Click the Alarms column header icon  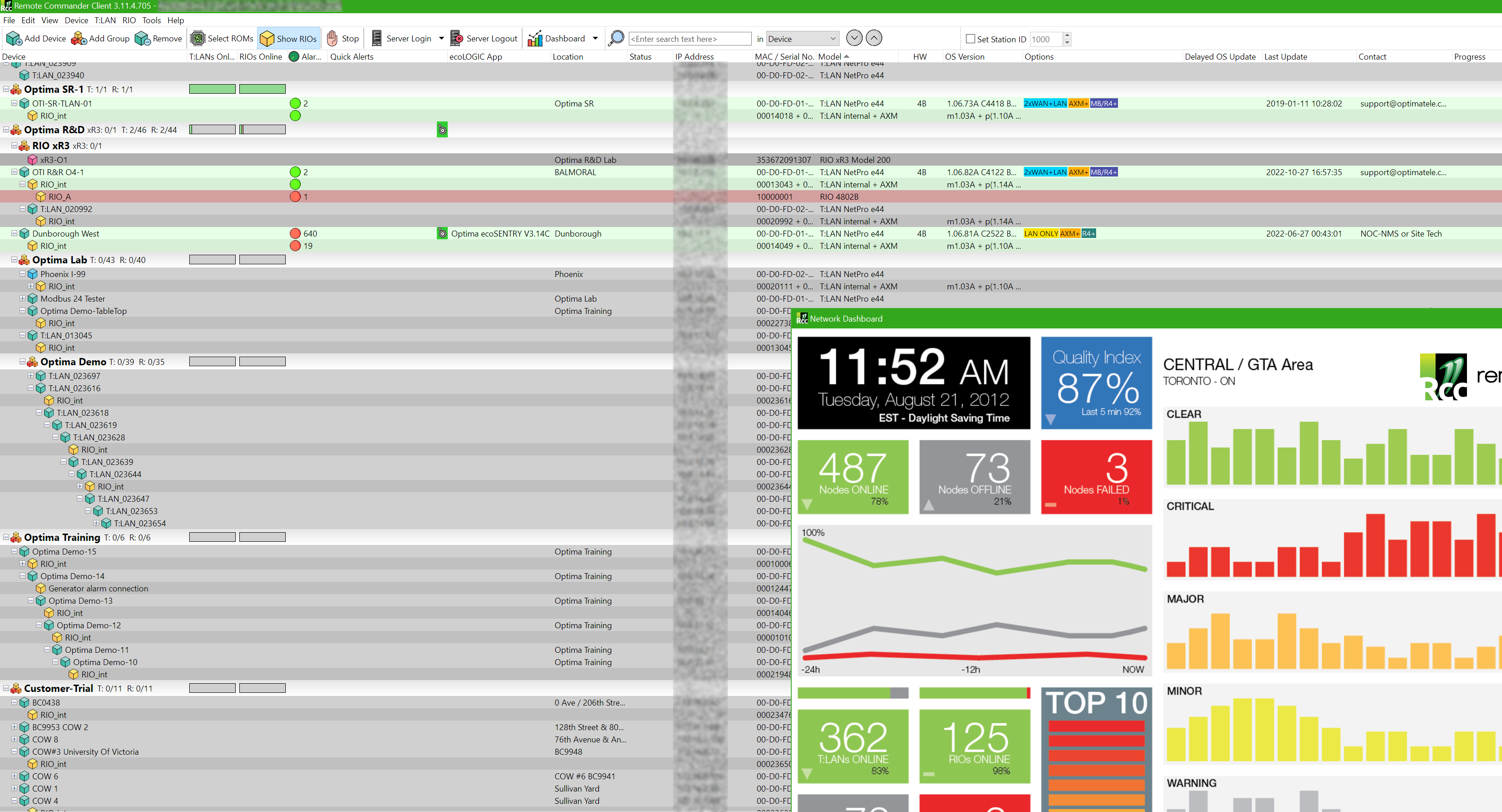tap(294, 56)
